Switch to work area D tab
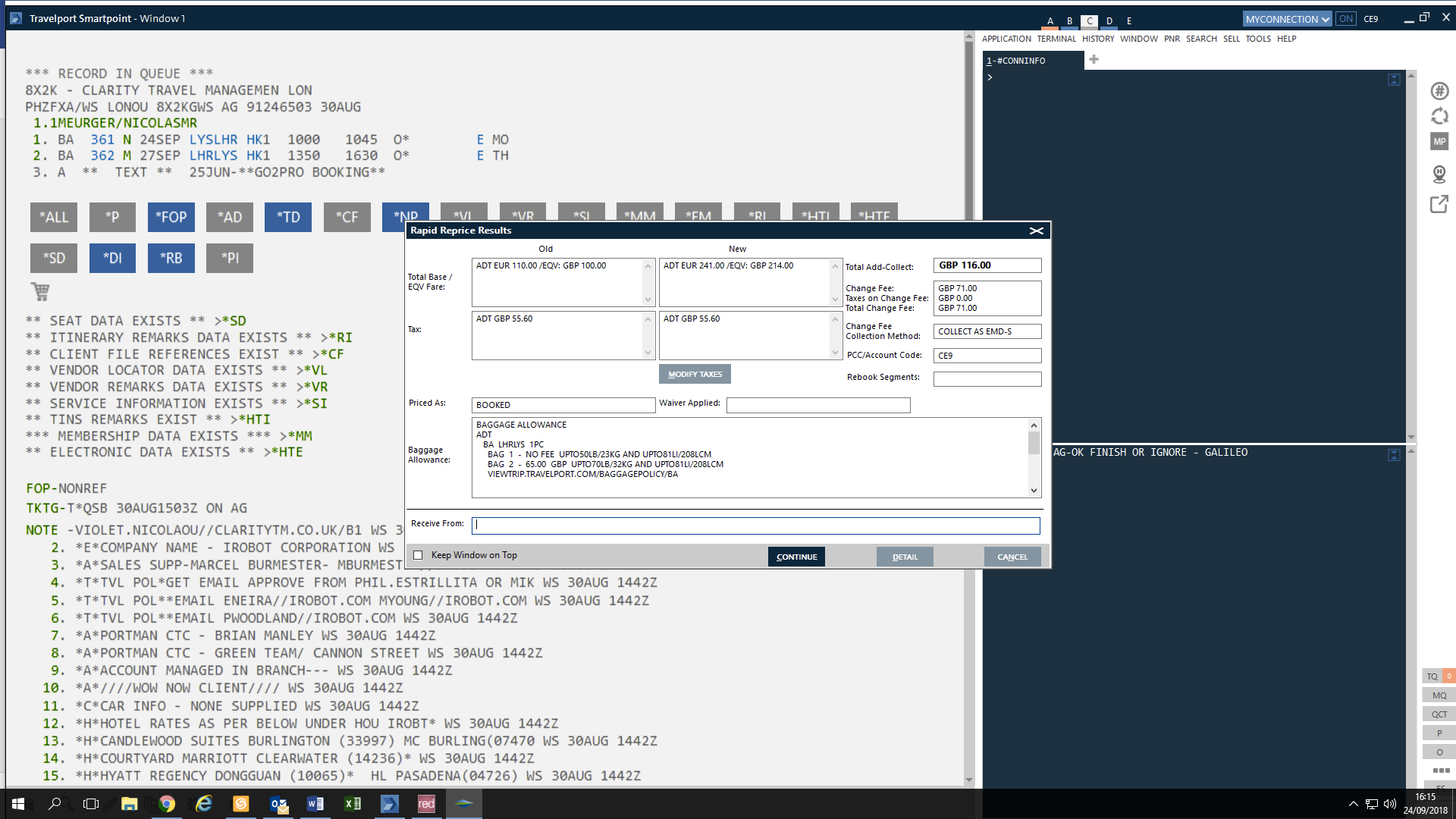The width and height of the screenshot is (1456, 819). pos(1109,21)
